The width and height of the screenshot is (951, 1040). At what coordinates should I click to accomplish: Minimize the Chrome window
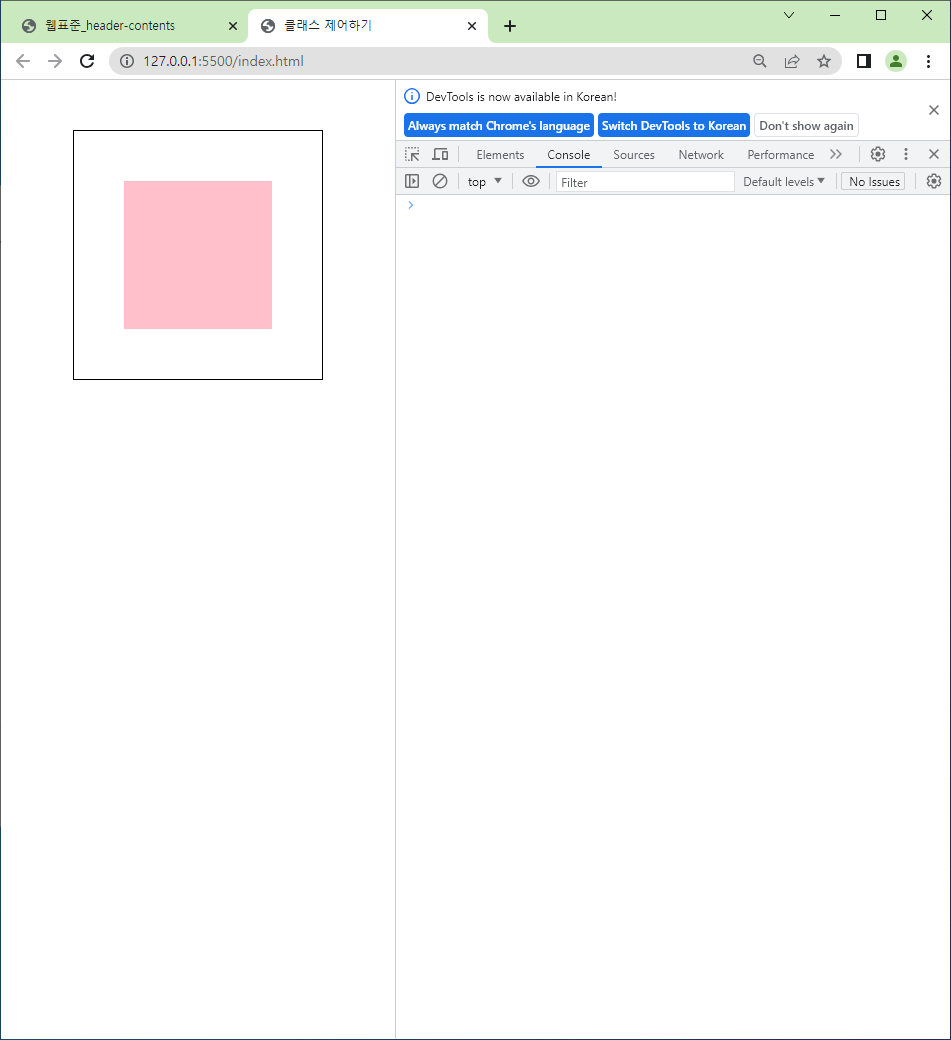tap(835, 15)
